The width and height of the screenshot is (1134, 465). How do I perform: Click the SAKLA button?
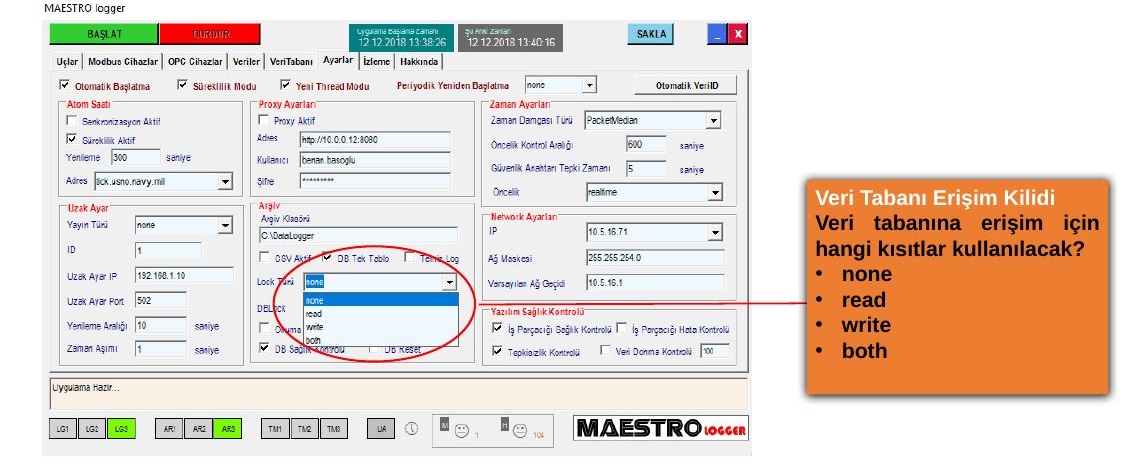click(x=651, y=34)
